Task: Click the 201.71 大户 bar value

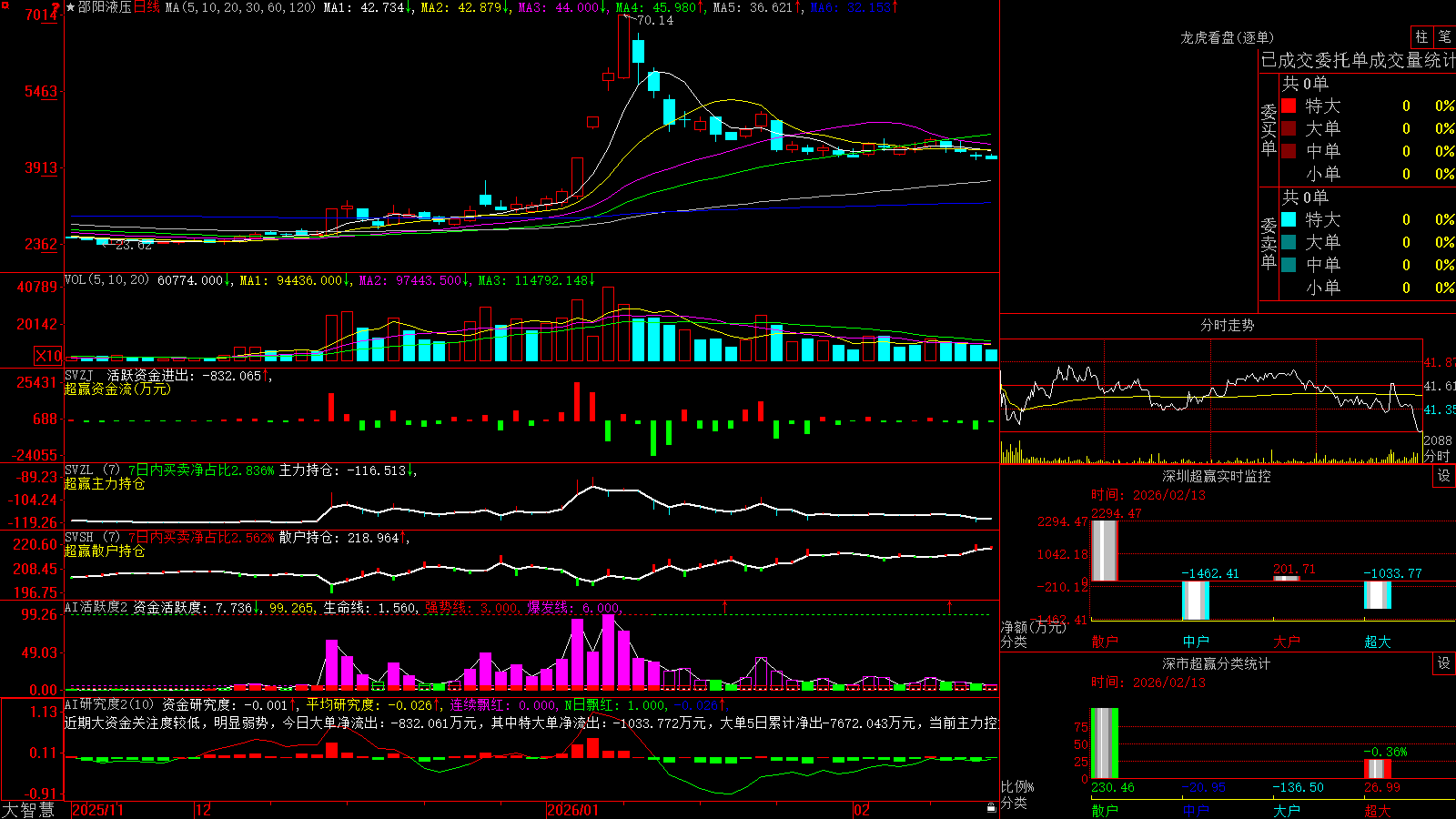Action: point(1294,569)
